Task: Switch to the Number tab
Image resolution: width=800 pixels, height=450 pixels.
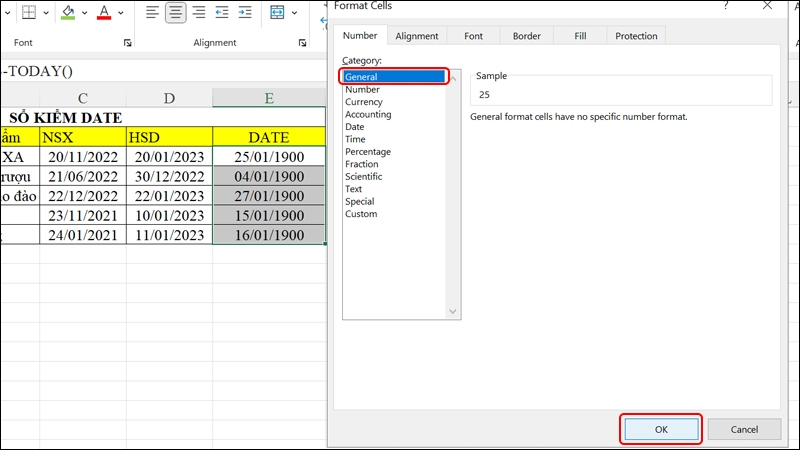Action: coord(360,36)
